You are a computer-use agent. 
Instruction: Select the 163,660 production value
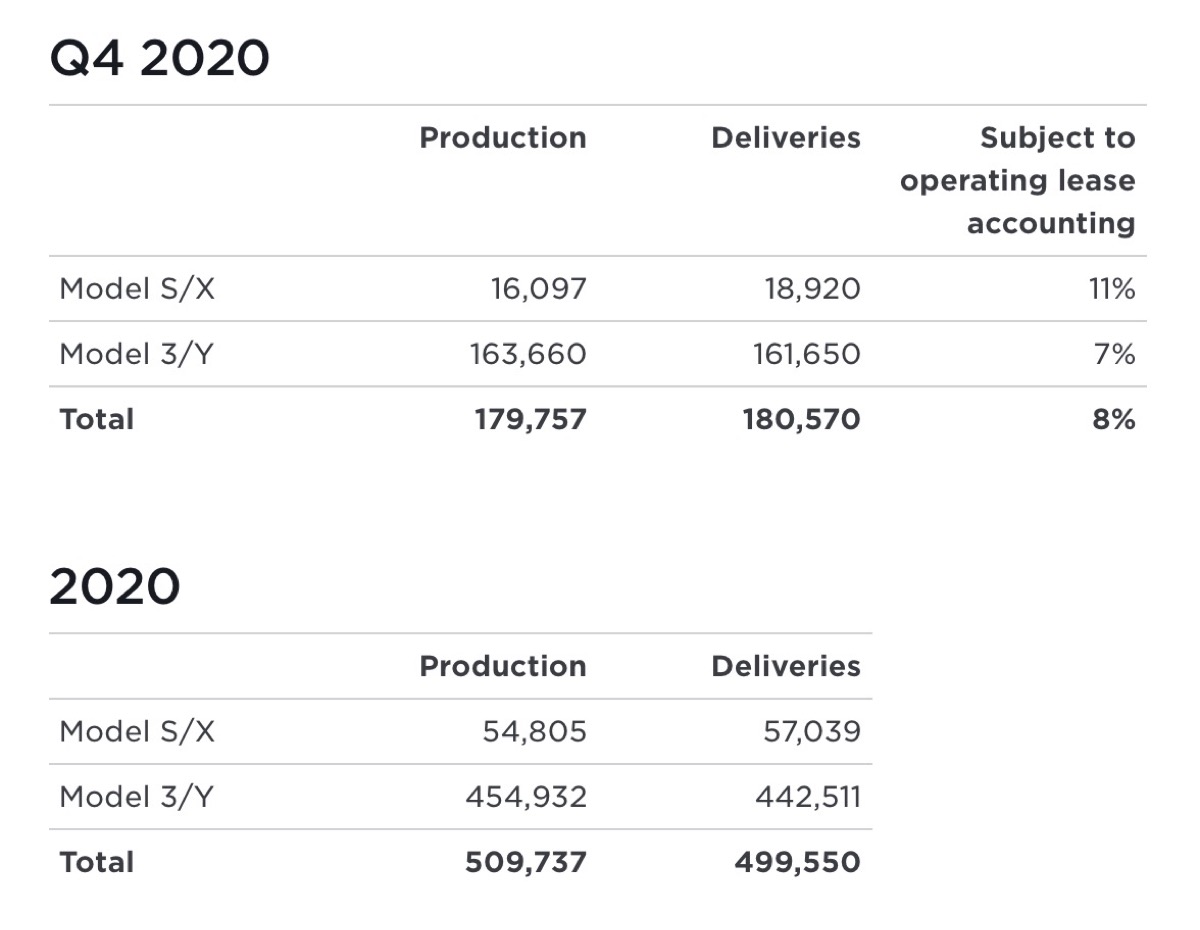click(528, 354)
